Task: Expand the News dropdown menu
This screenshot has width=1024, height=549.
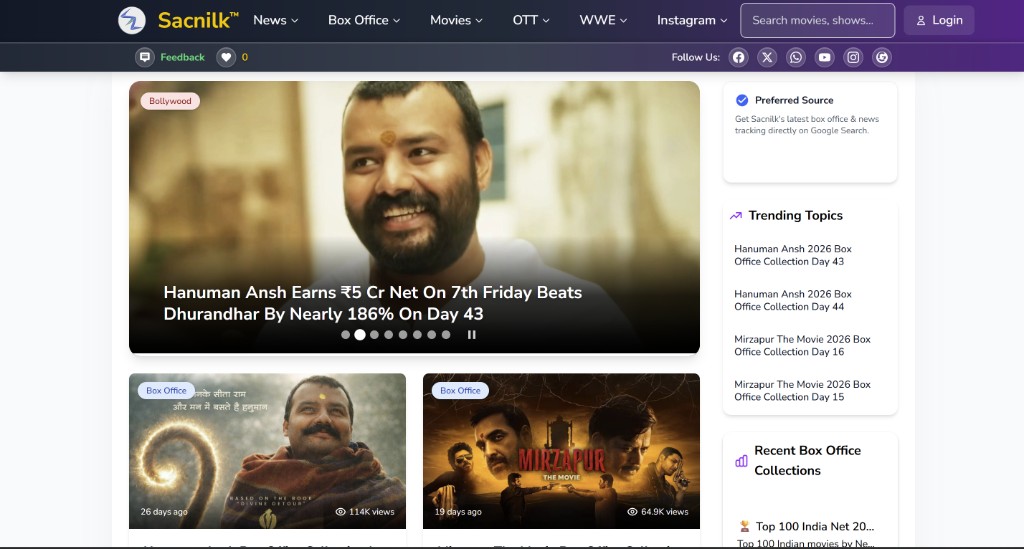Action: coord(276,20)
